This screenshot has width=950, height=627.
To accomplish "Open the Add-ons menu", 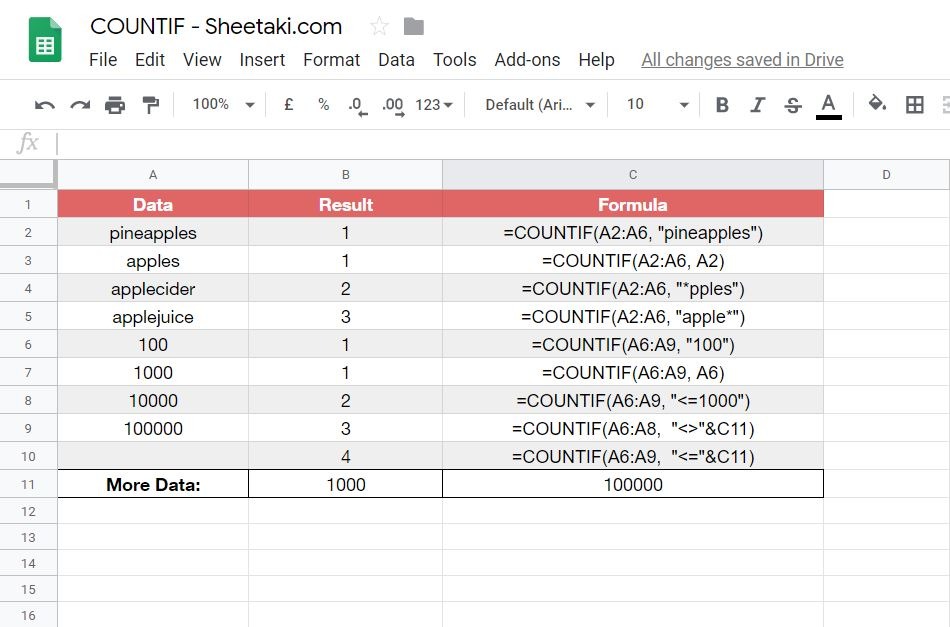I will [527, 60].
